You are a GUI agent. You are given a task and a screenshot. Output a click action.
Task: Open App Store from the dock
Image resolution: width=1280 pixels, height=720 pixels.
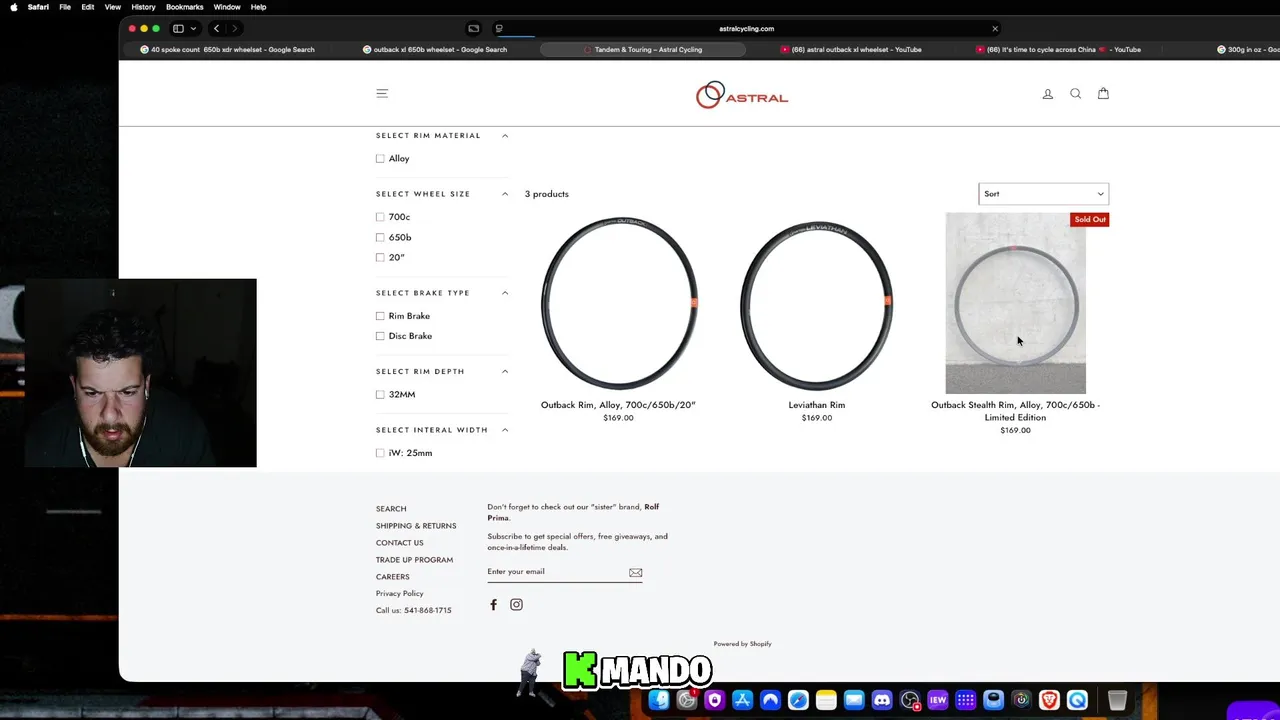click(742, 700)
